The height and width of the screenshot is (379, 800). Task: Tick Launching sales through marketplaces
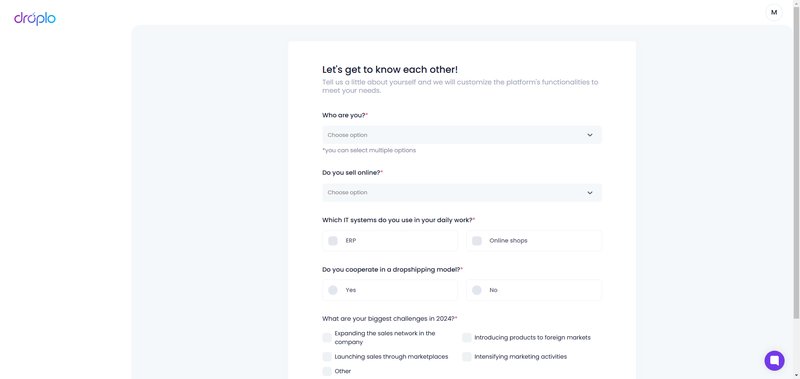(327, 357)
